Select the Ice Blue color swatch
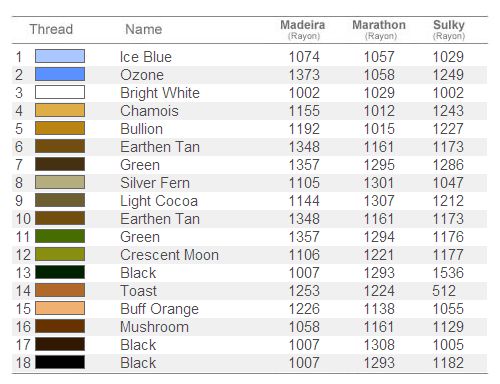 (x=60, y=56)
